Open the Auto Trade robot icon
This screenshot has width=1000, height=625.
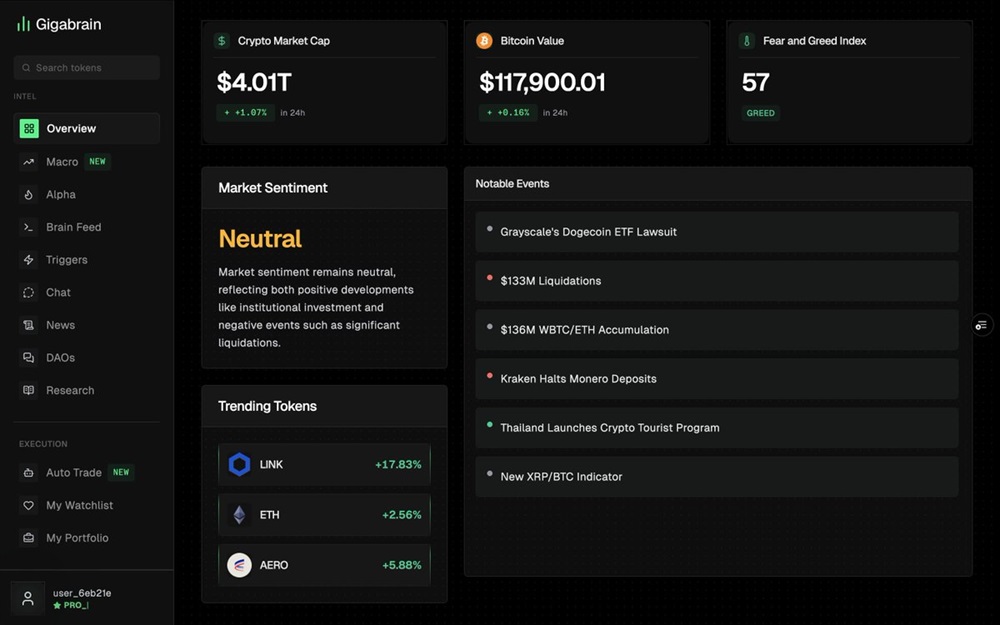click(x=29, y=473)
